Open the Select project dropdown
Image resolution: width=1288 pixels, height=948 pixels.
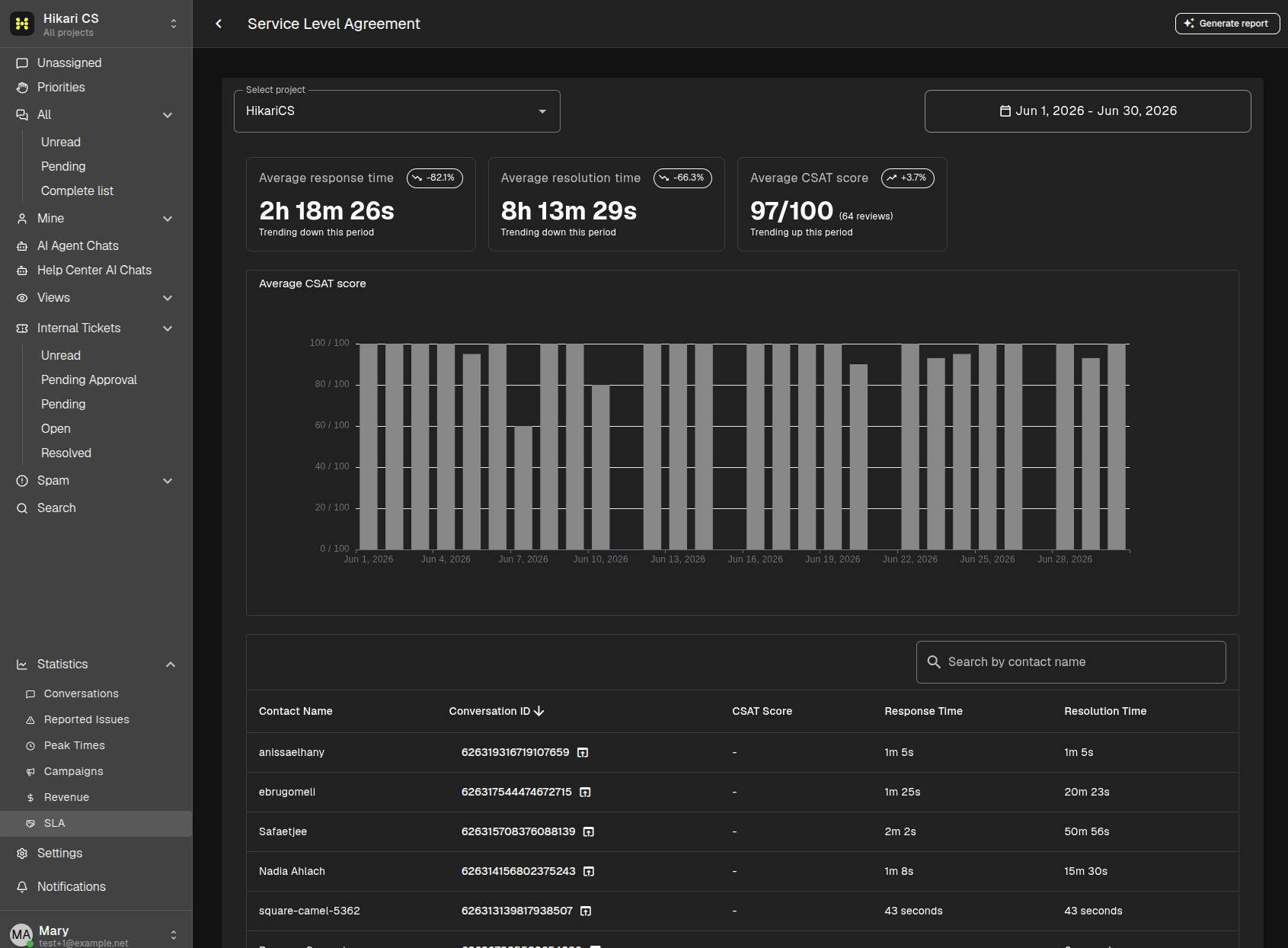[x=397, y=111]
